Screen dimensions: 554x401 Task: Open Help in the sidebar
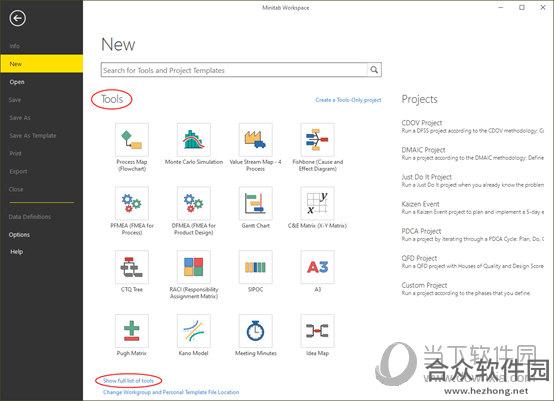[x=17, y=252]
